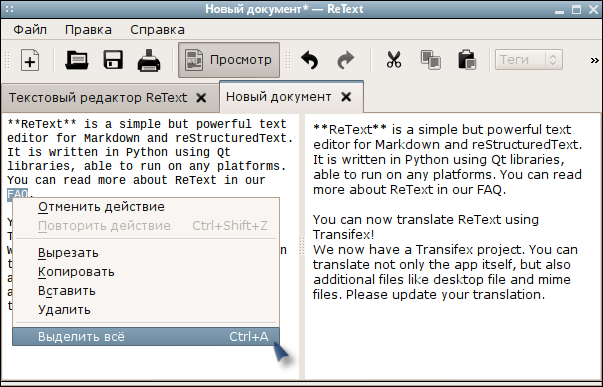Click the window menu icon in title bar
The image size is (603, 387).
(10, 9)
